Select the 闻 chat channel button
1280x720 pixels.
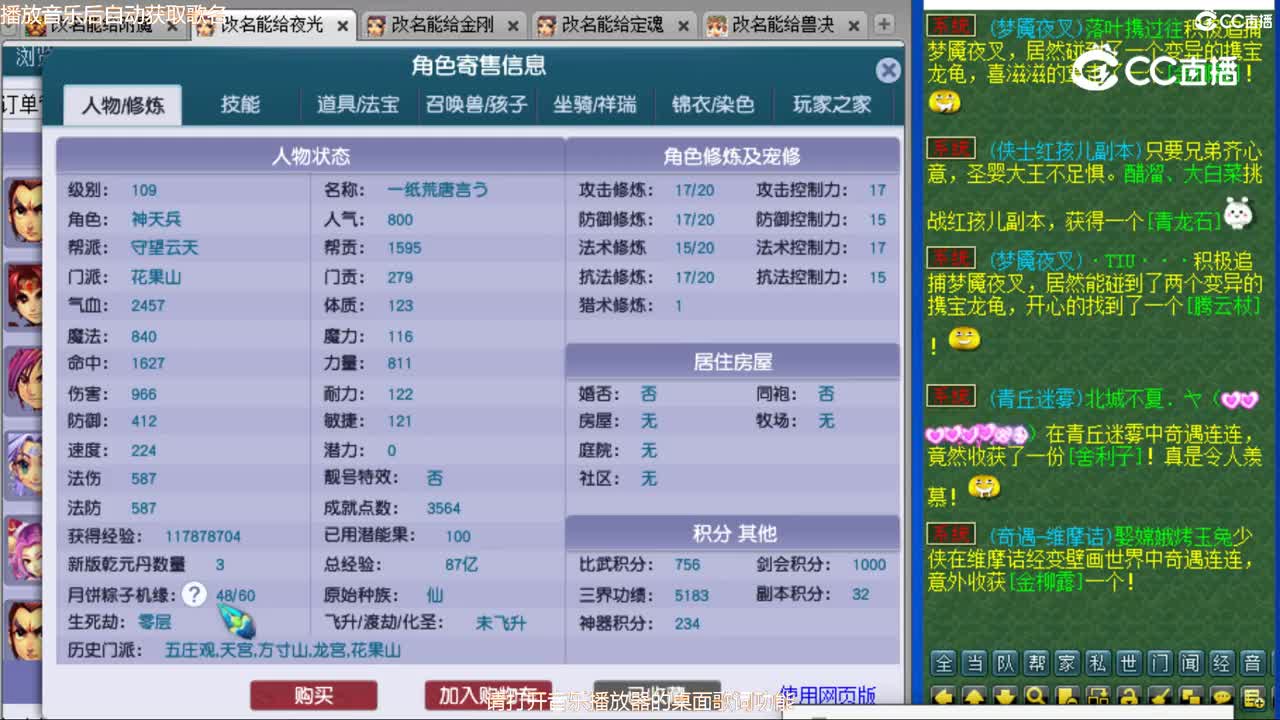1191,664
